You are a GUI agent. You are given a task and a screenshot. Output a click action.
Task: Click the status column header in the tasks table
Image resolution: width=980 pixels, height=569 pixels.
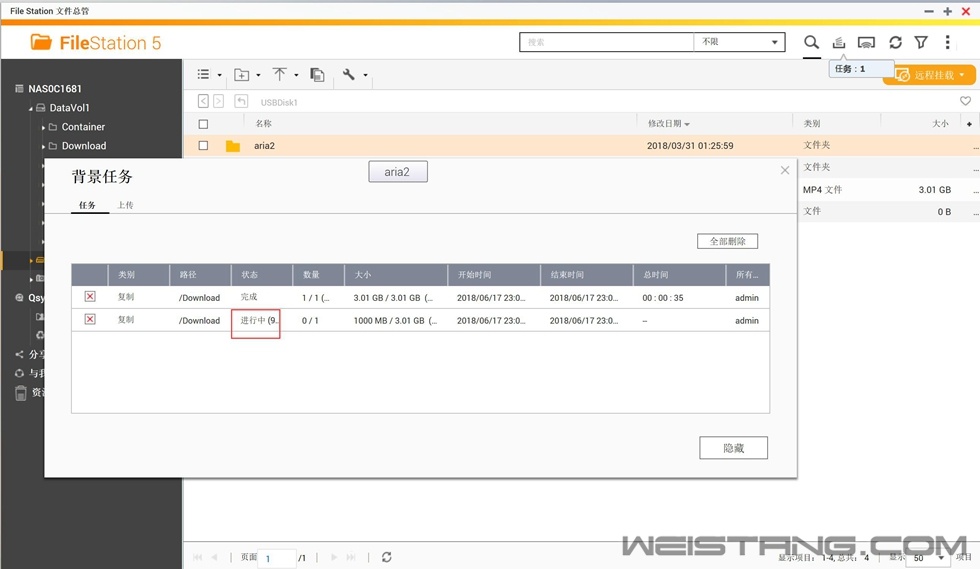(x=262, y=274)
